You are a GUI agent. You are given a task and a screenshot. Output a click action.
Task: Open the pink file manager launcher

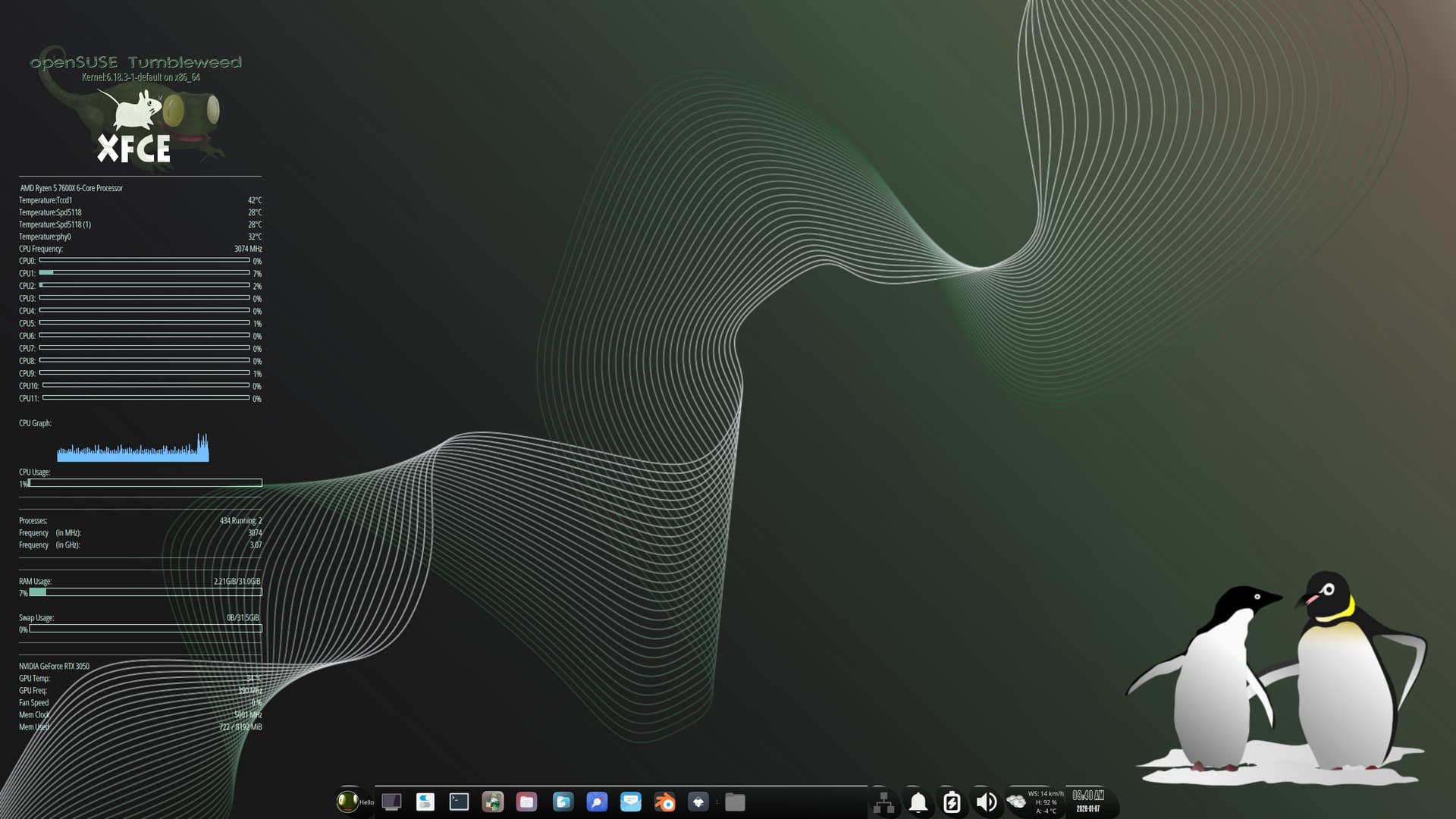526,802
